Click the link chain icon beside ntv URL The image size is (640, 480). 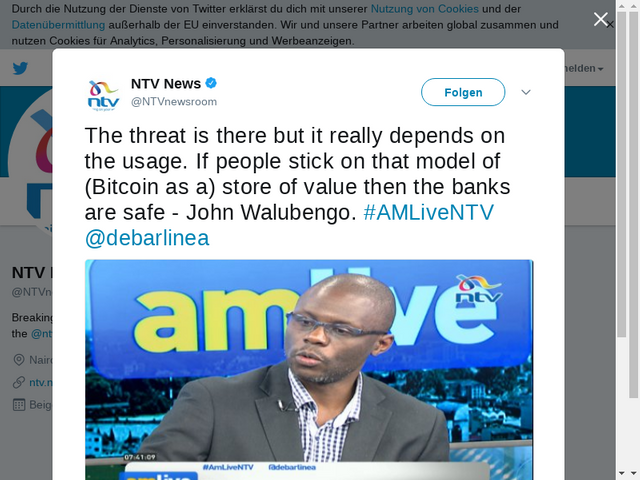coord(19,382)
